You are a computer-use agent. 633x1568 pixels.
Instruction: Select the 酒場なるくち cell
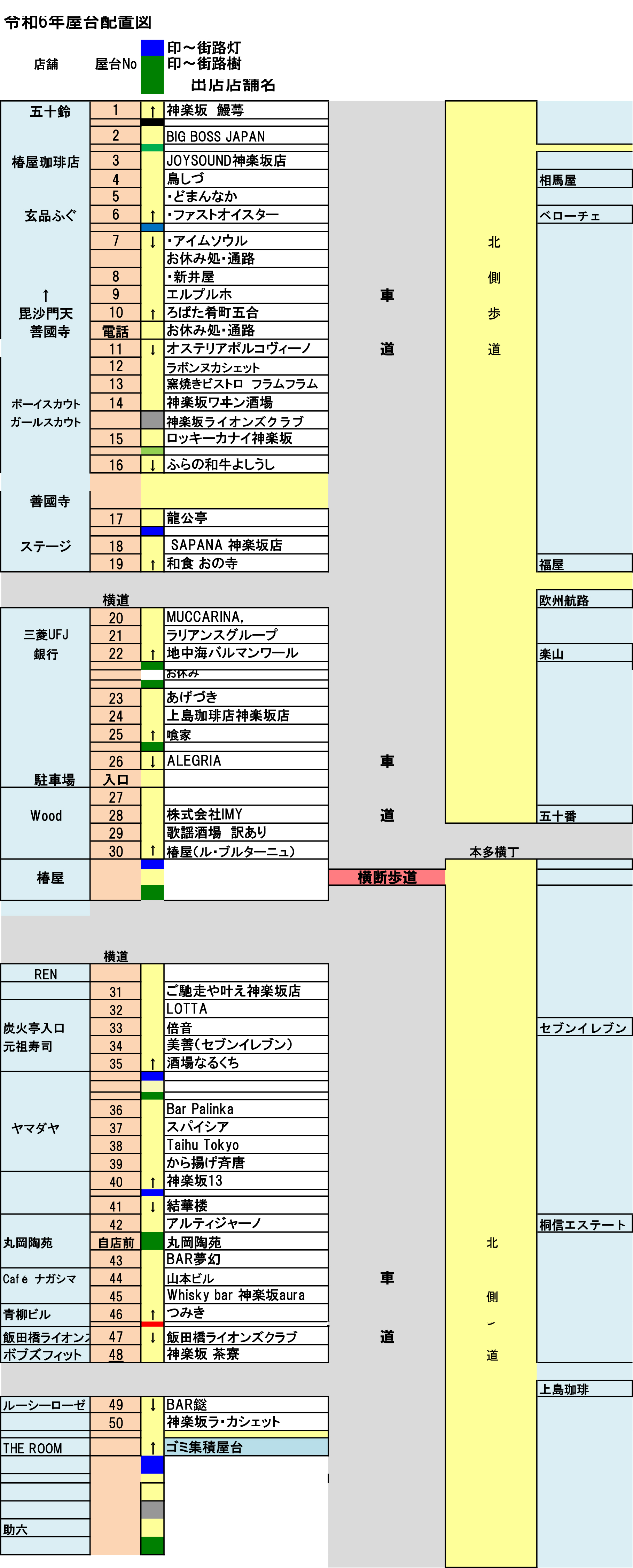point(246,1063)
